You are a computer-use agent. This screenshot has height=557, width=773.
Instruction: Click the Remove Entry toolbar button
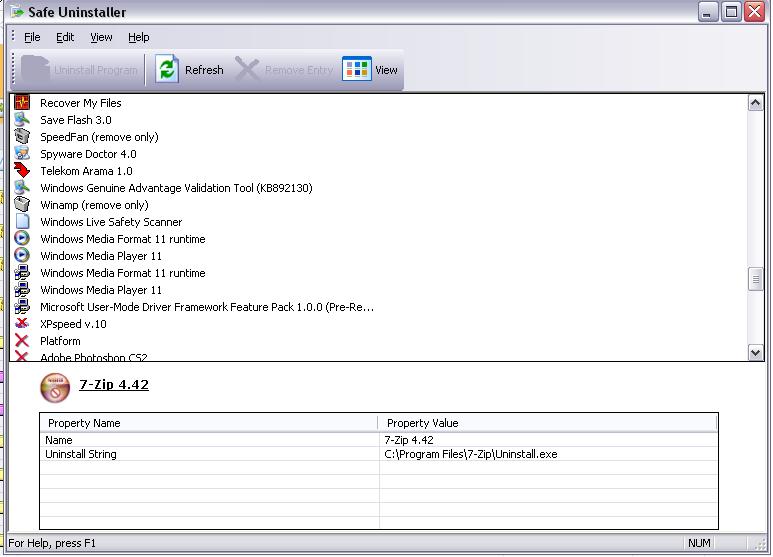(284, 70)
